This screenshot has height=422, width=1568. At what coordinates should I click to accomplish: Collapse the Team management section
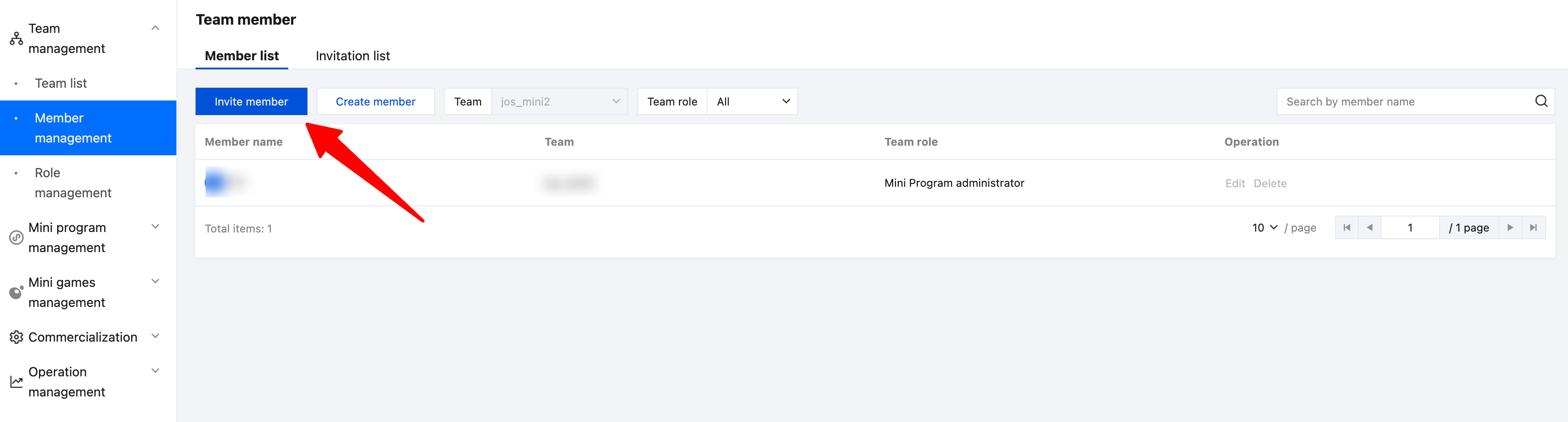pyautogui.click(x=155, y=28)
